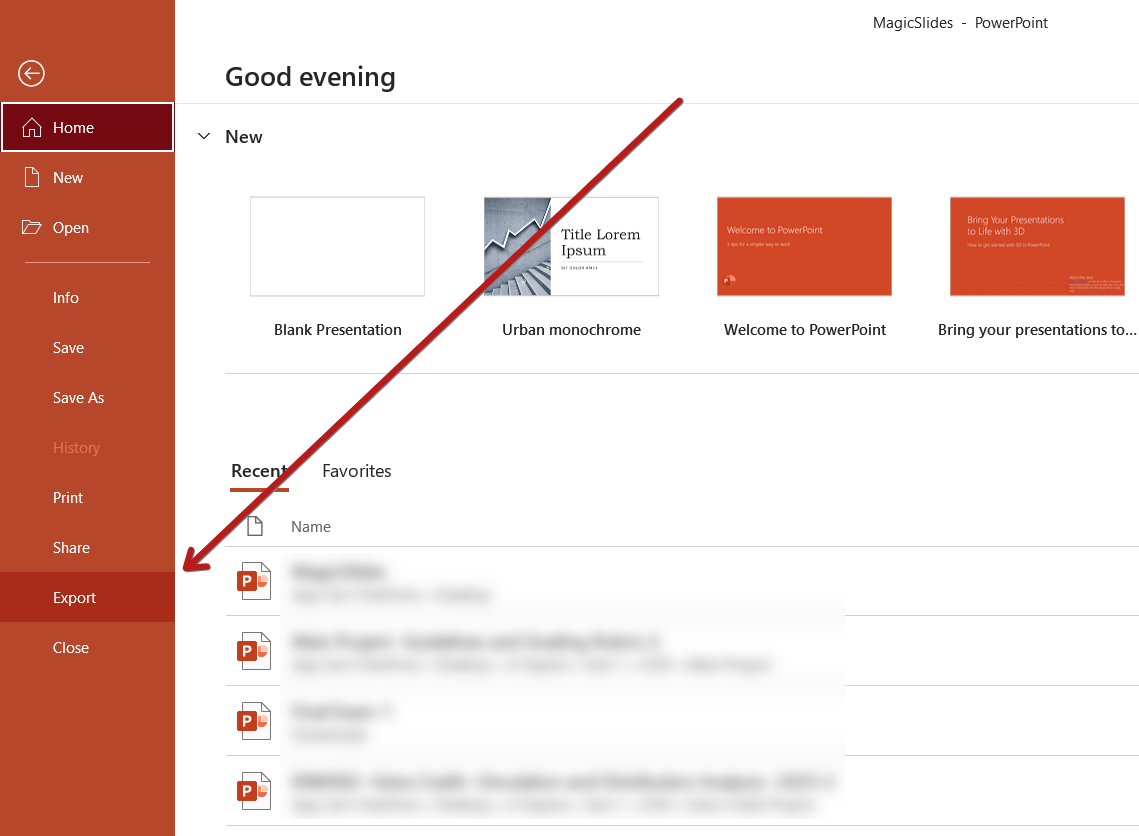The width and height of the screenshot is (1139, 836).
Task: Open the Share option
Action: [87, 548]
